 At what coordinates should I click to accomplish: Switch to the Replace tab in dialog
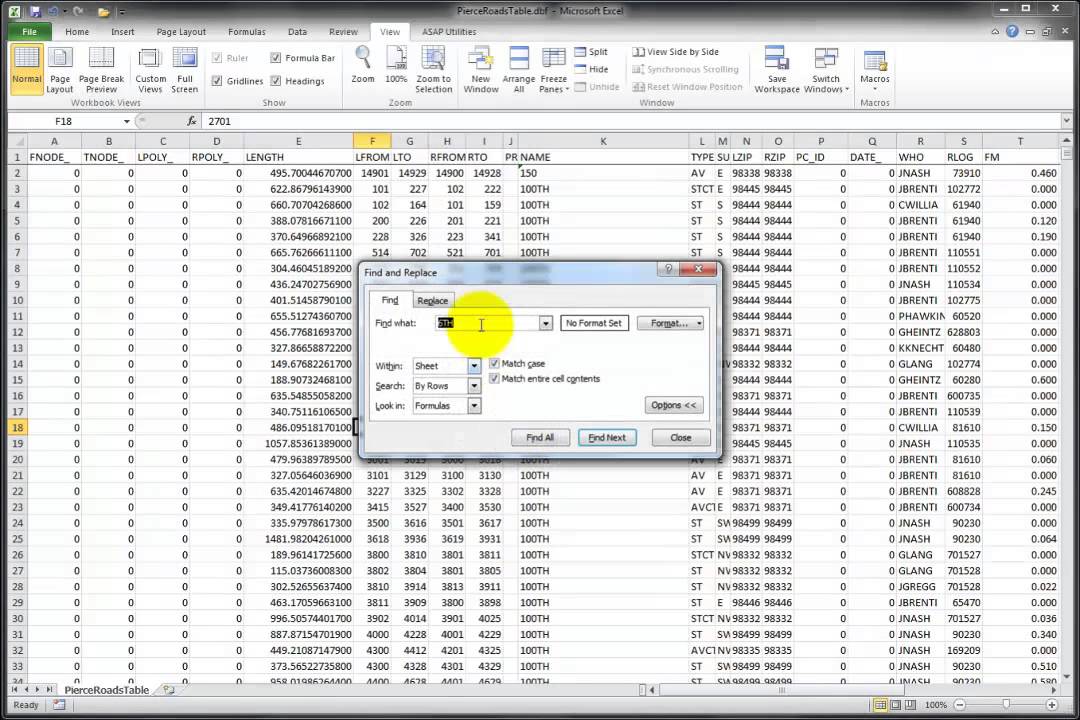click(433, 300)
